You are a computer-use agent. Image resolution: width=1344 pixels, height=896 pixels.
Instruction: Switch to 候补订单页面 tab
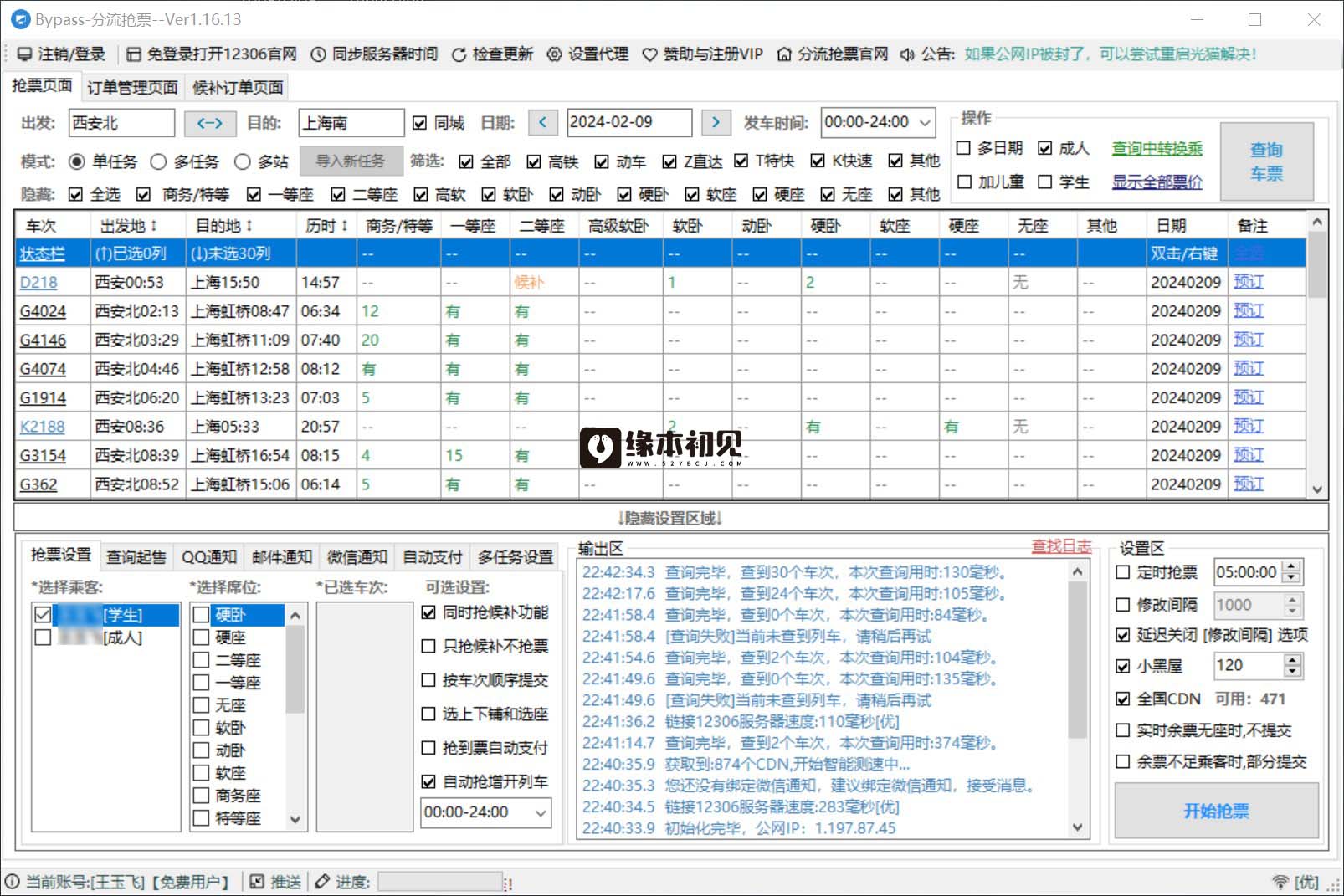coord(238,87)
